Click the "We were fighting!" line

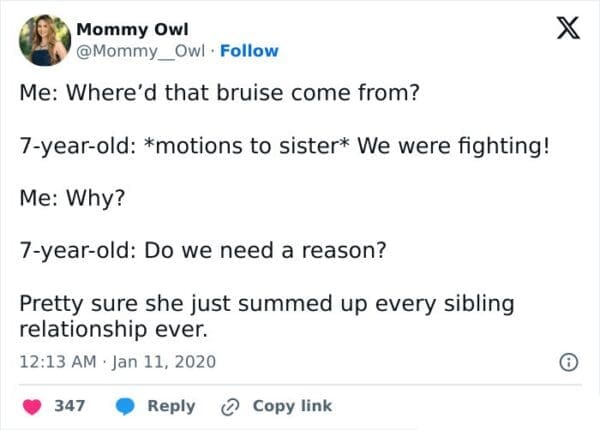[285, 146]
